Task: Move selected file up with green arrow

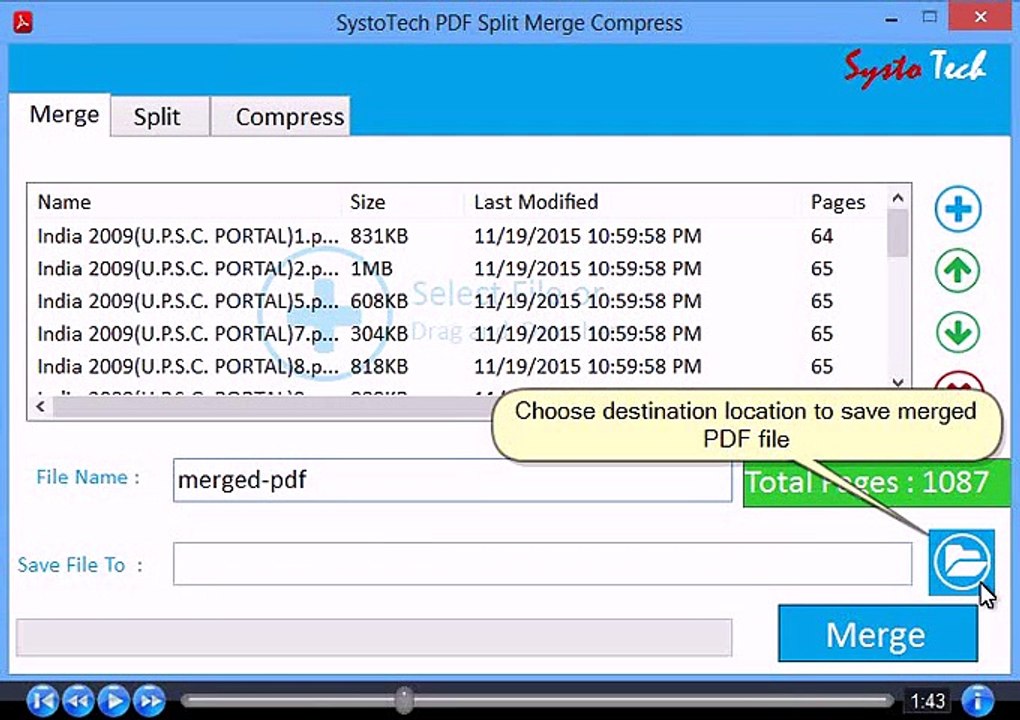Action: coord(958,271)
